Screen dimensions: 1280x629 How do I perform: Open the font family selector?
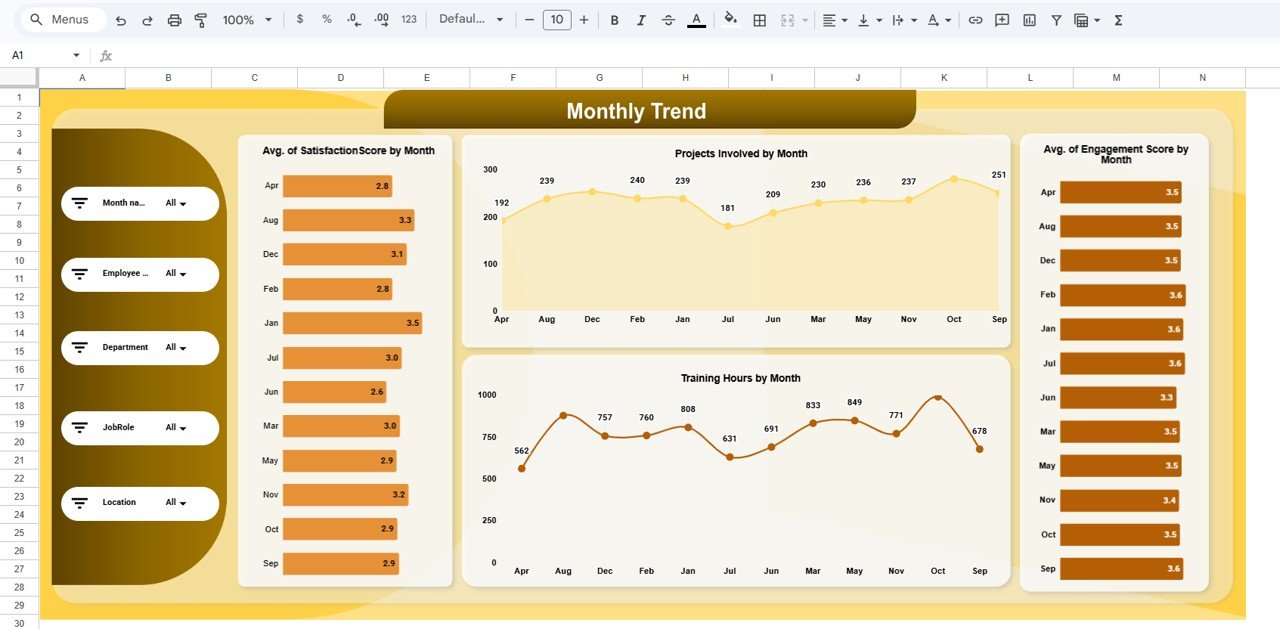[x=470, y=19]
